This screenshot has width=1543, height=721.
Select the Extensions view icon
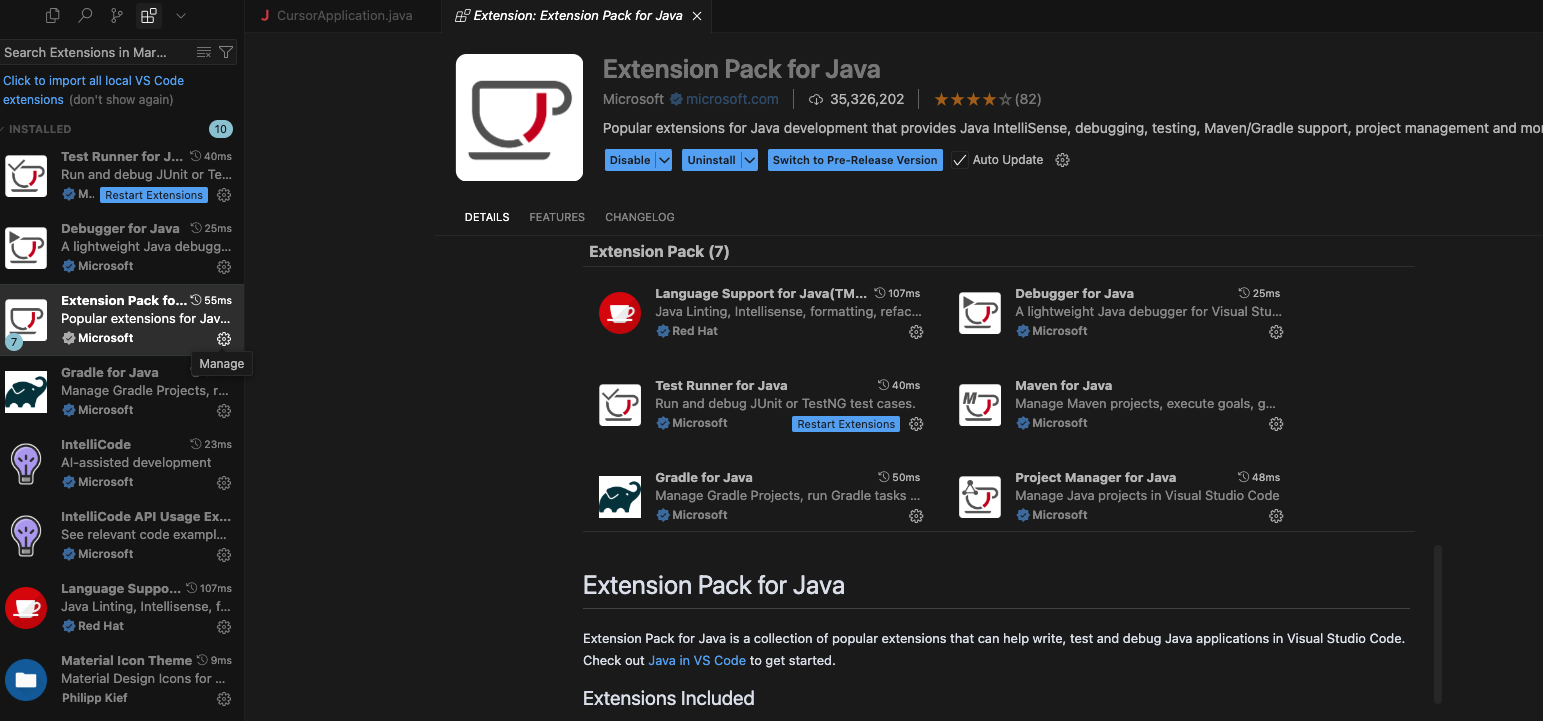point(149,16)
